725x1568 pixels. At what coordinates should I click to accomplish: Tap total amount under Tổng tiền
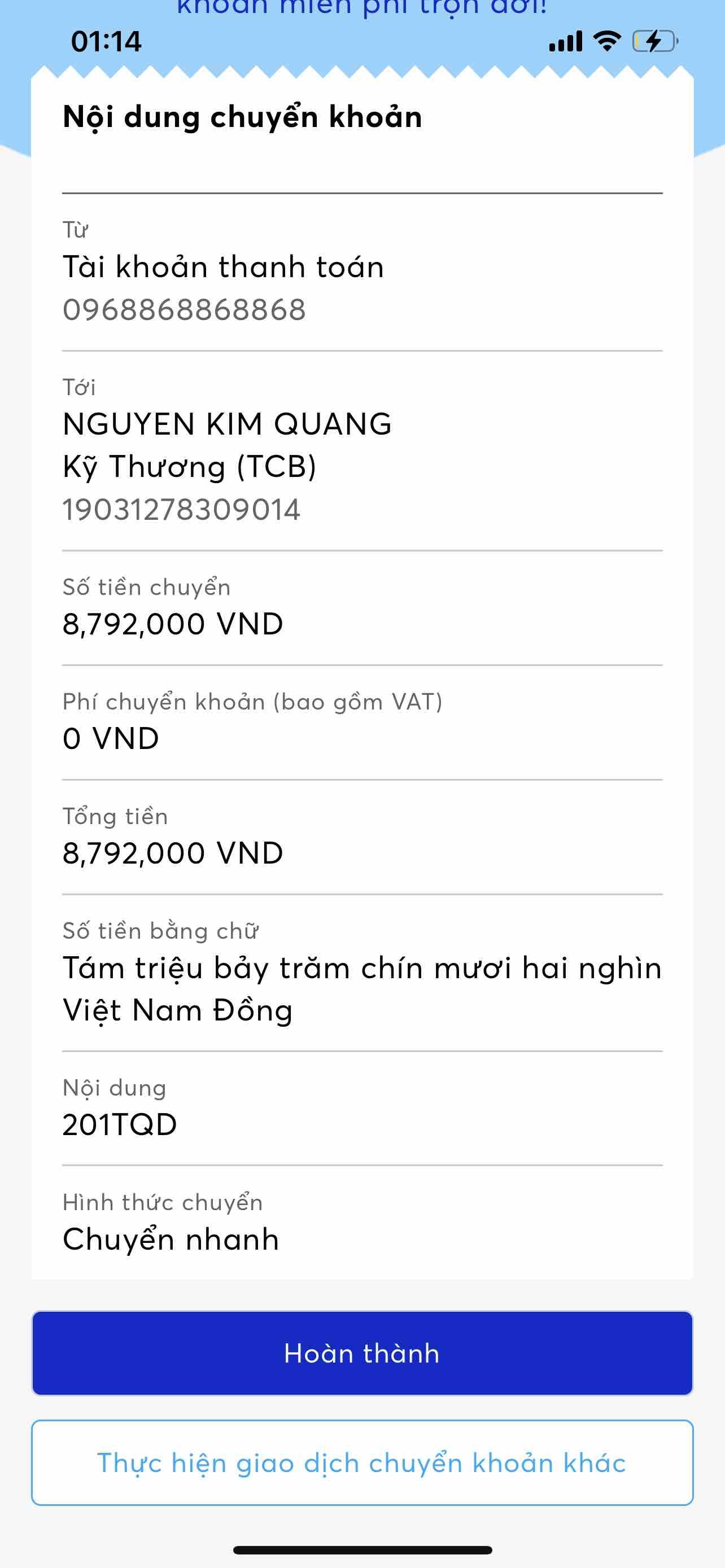point(173,853)
